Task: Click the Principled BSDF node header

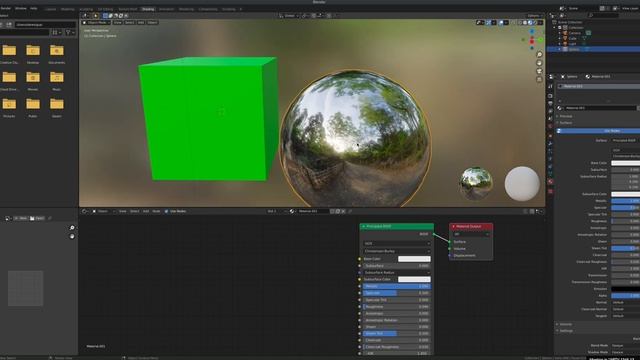Action: click(397, 227)
